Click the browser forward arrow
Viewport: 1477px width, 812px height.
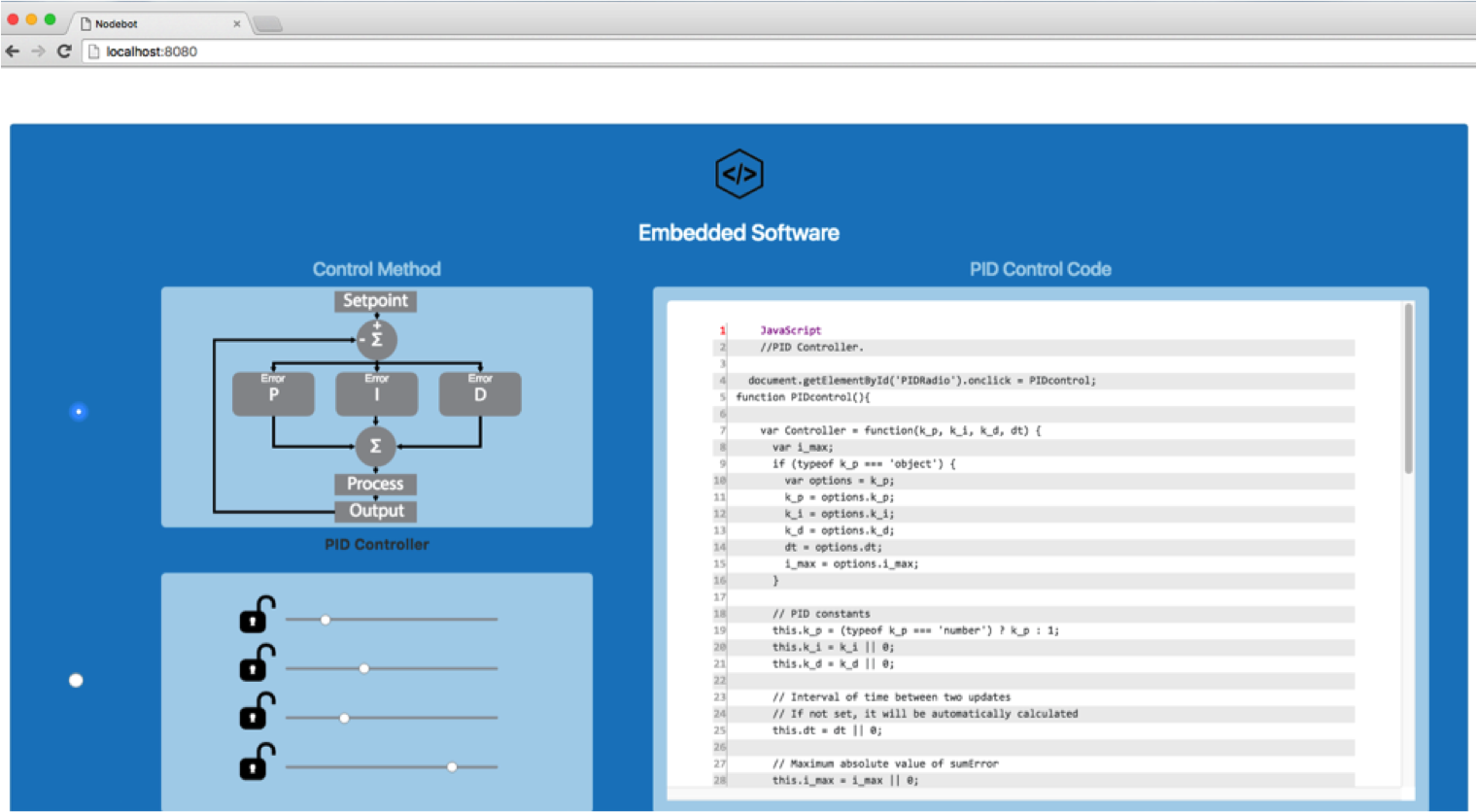[39, 51]
